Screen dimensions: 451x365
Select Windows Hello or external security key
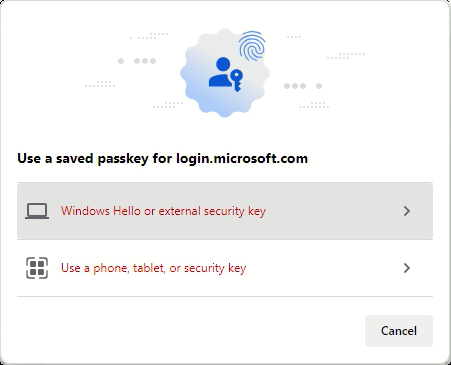pos(163,211)
